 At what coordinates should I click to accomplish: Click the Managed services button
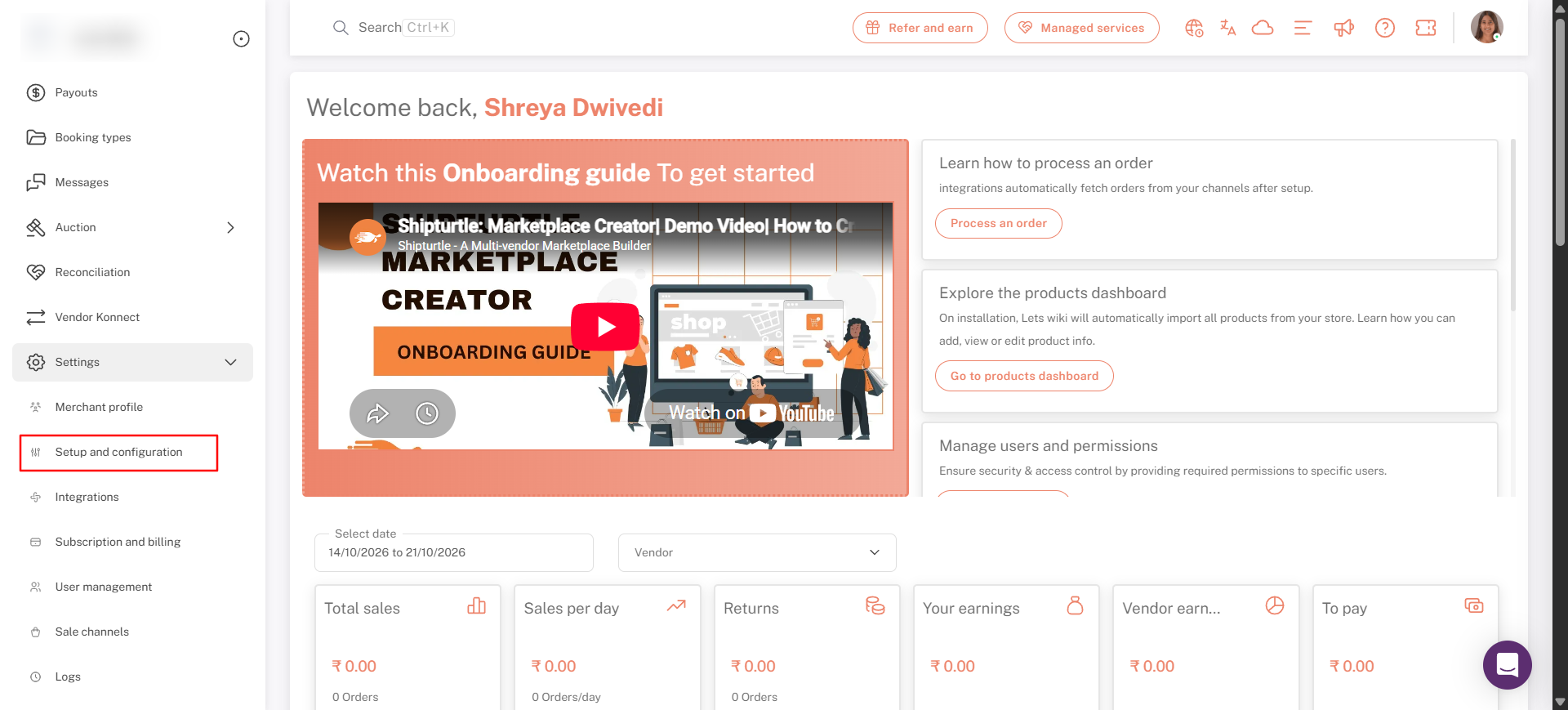[x=1082, y=28]
